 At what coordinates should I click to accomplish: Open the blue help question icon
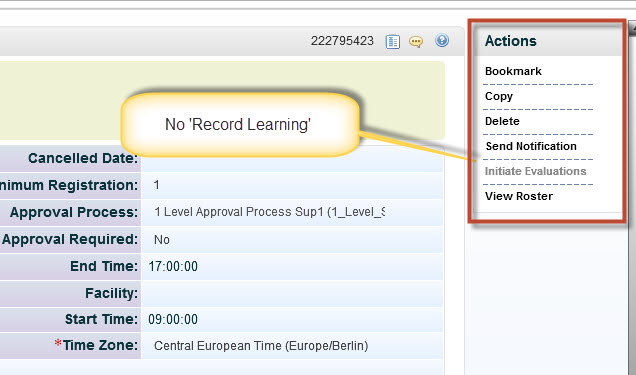pos(442,41)
